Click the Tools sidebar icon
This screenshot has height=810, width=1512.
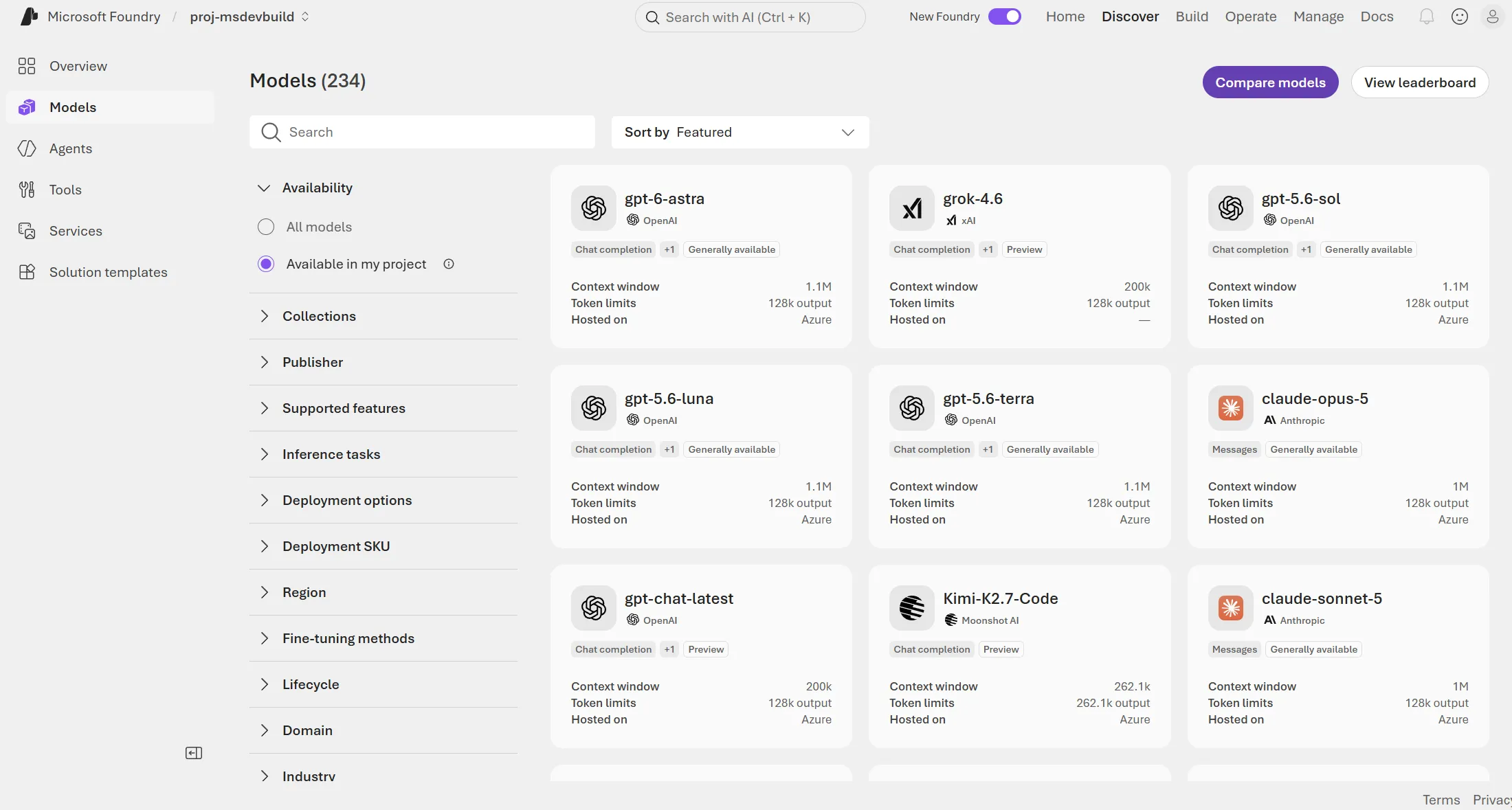[27, 190]
